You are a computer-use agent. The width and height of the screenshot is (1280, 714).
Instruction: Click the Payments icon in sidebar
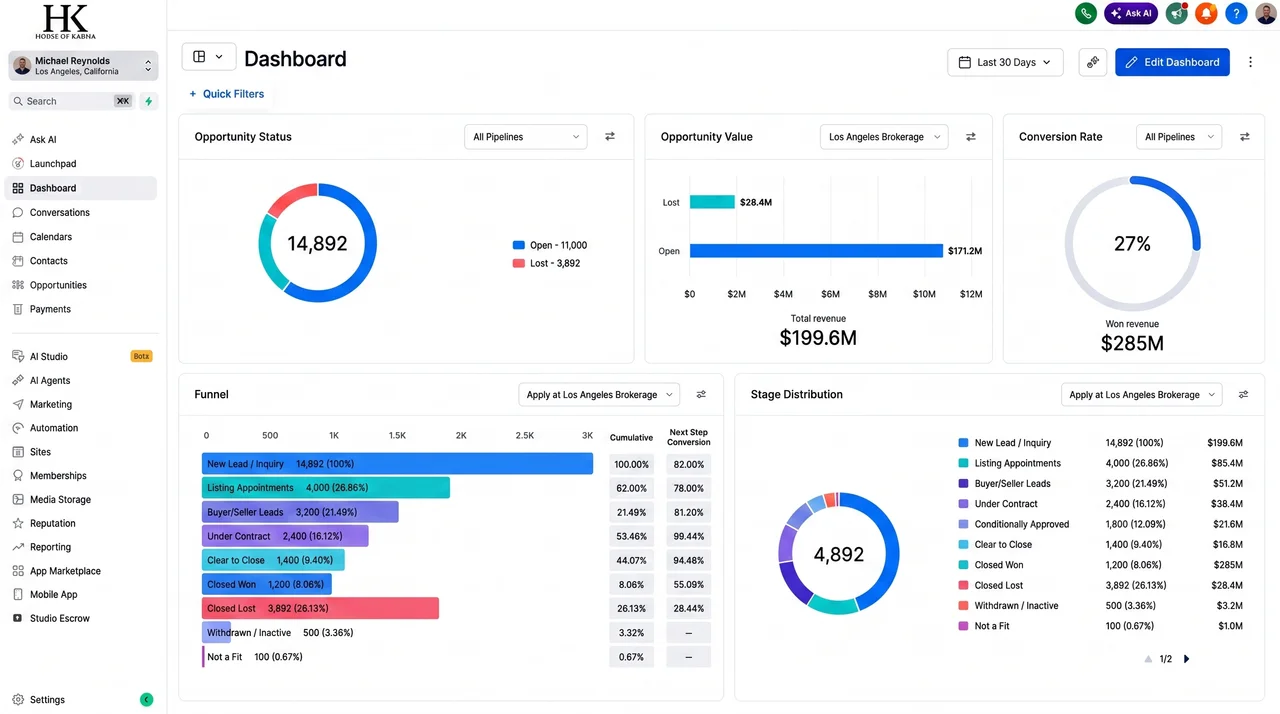18,309
